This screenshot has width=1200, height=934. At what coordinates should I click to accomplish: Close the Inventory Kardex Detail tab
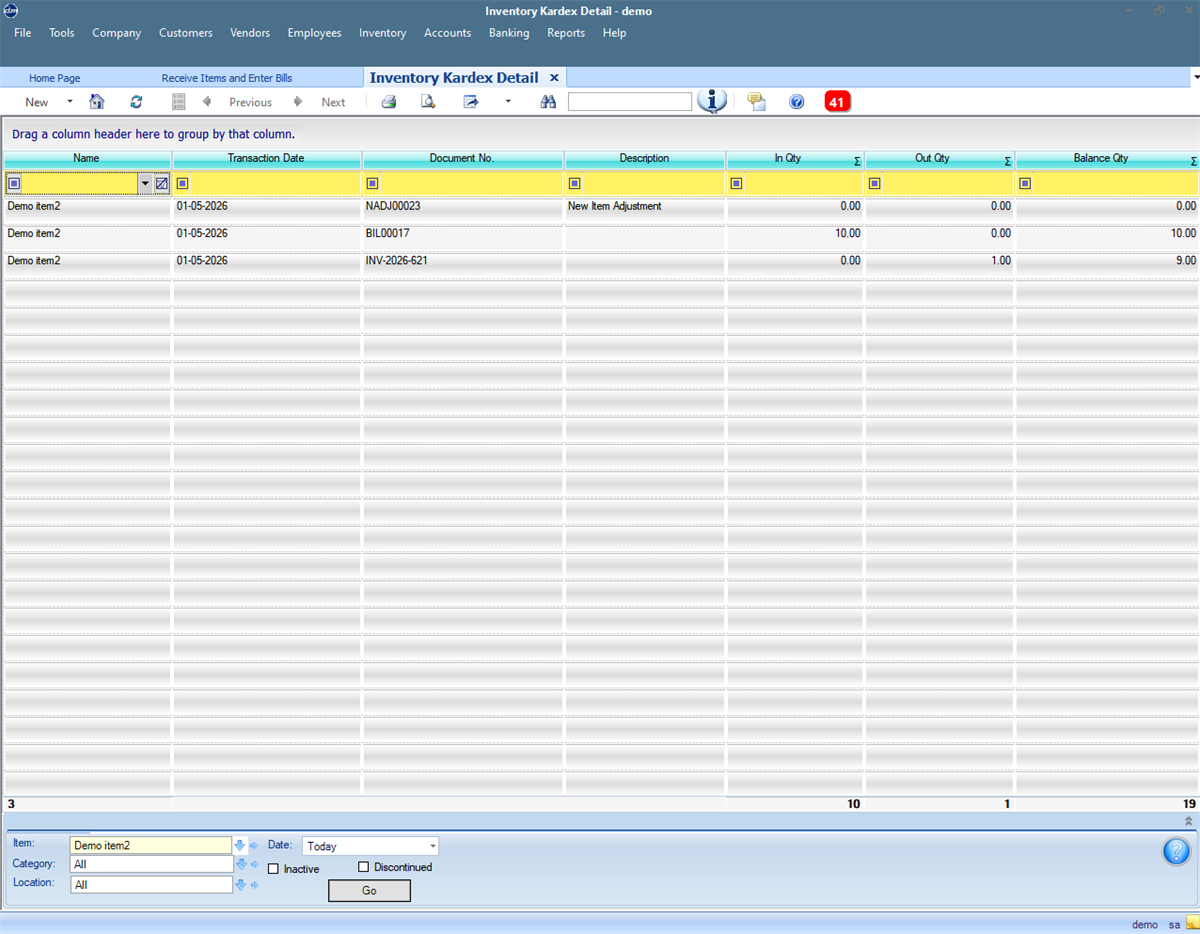(x=554, y=78)
